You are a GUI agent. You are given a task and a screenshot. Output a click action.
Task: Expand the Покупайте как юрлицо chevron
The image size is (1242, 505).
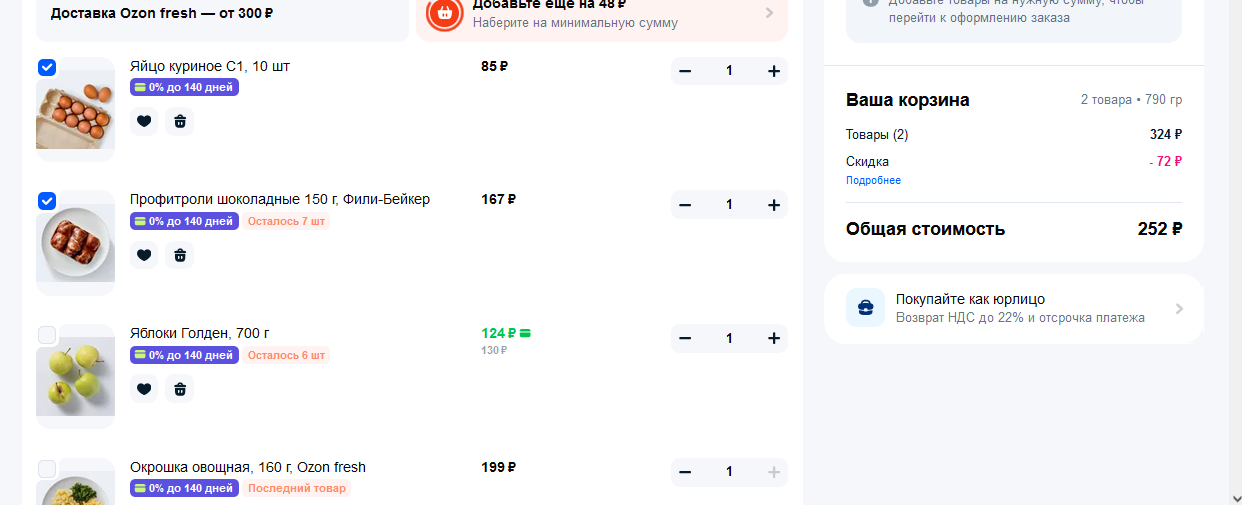1179,309
